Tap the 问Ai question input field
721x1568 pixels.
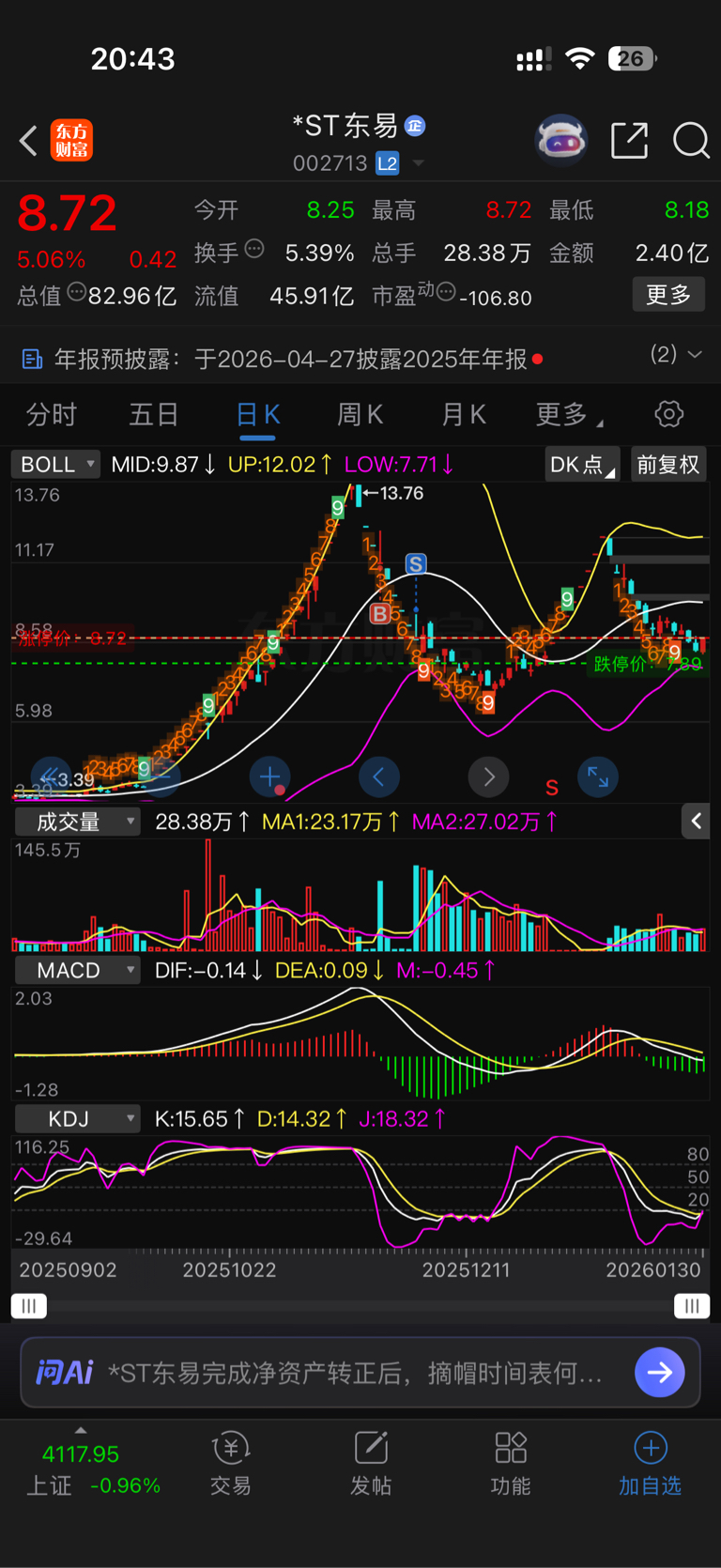pos(360,1373)
